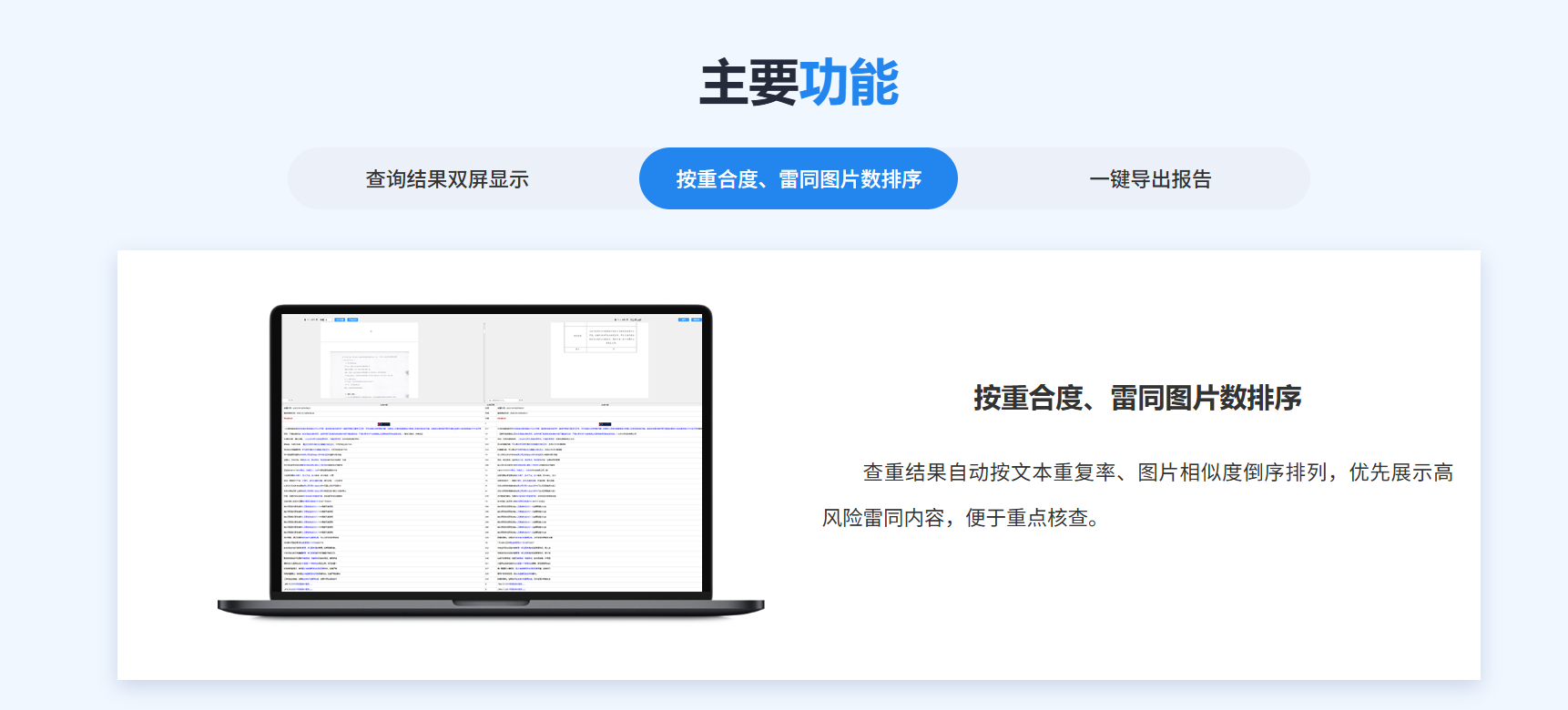This screenshot has height=710, width=1568.
Task: Click the 主要功能 section heading
Action: (798, 82)
